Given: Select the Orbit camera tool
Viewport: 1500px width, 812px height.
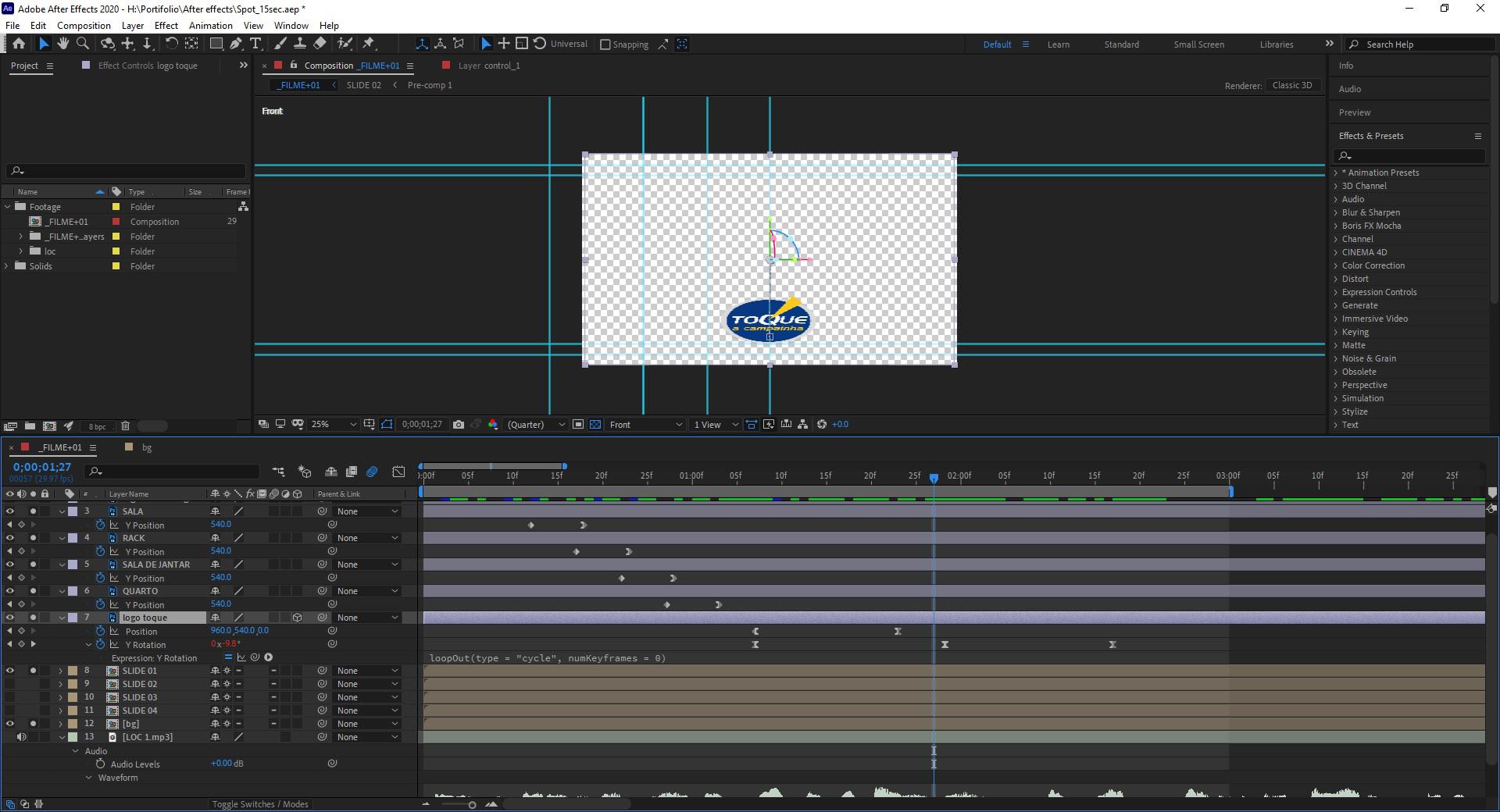Looking at the screenshot, I should (x=108, y=44).
